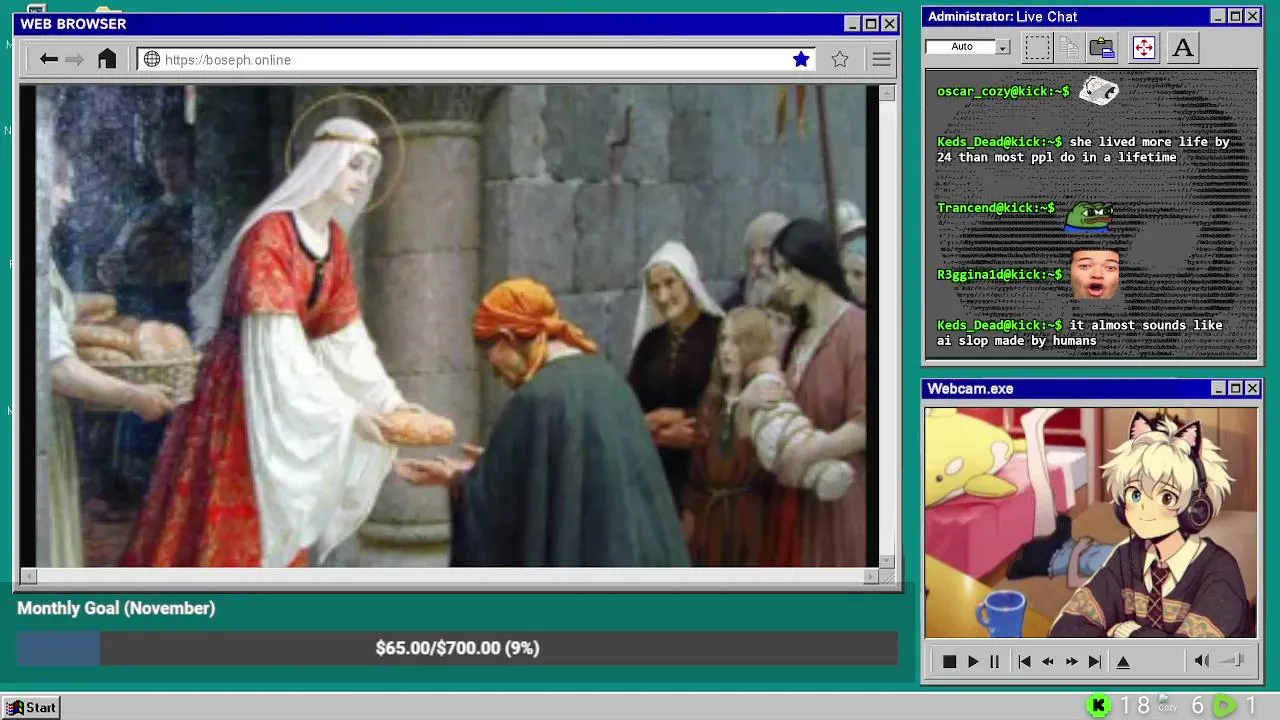The height and width of the screenshot is (720, 1280).
Task: Pause playback in Webcam.exe
Action: (x=994, y=661)
